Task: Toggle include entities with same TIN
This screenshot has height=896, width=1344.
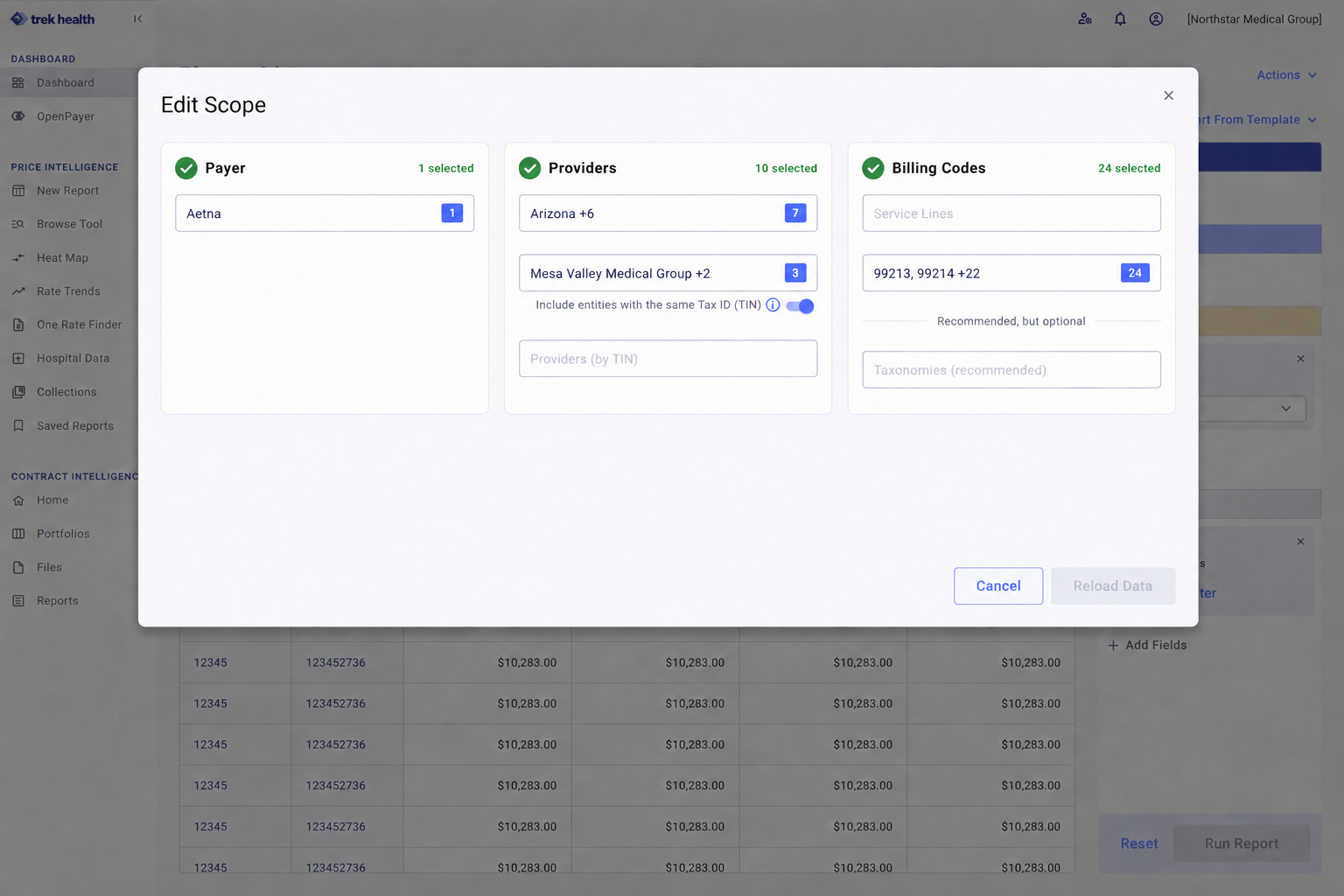Action: 800,306
